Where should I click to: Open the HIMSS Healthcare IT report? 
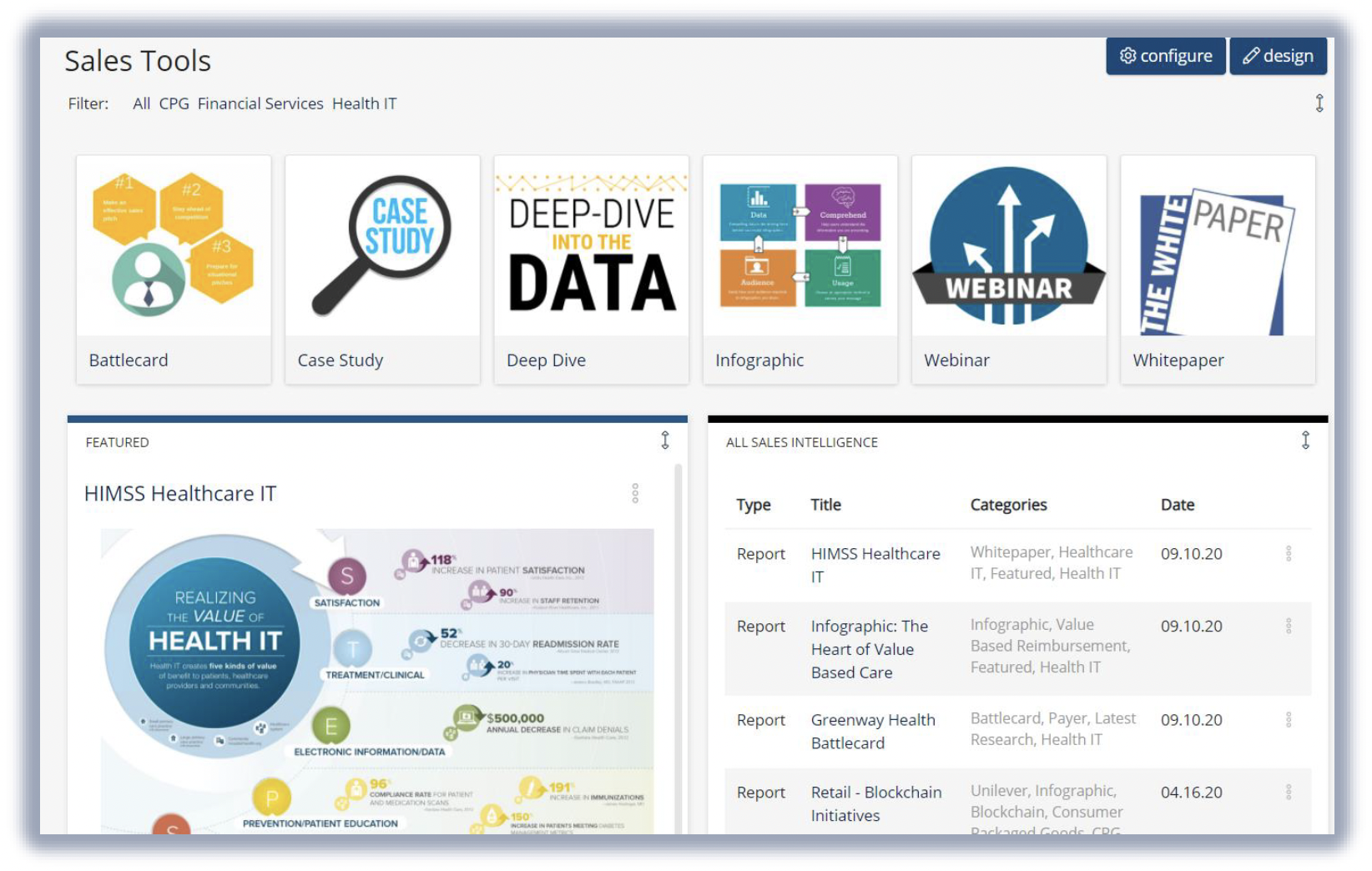875,565
